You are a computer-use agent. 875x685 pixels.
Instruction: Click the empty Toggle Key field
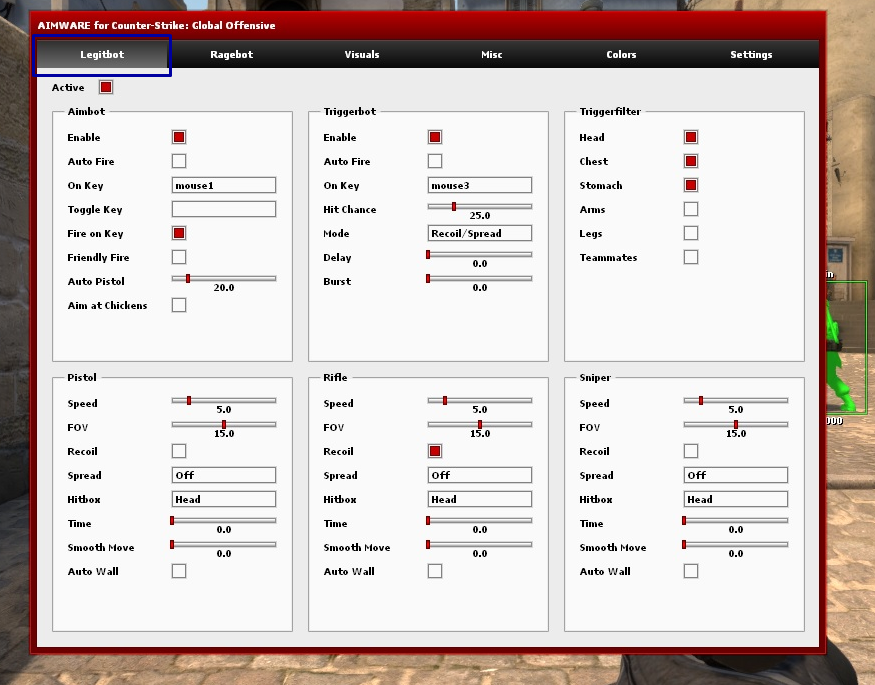[224, 209]
